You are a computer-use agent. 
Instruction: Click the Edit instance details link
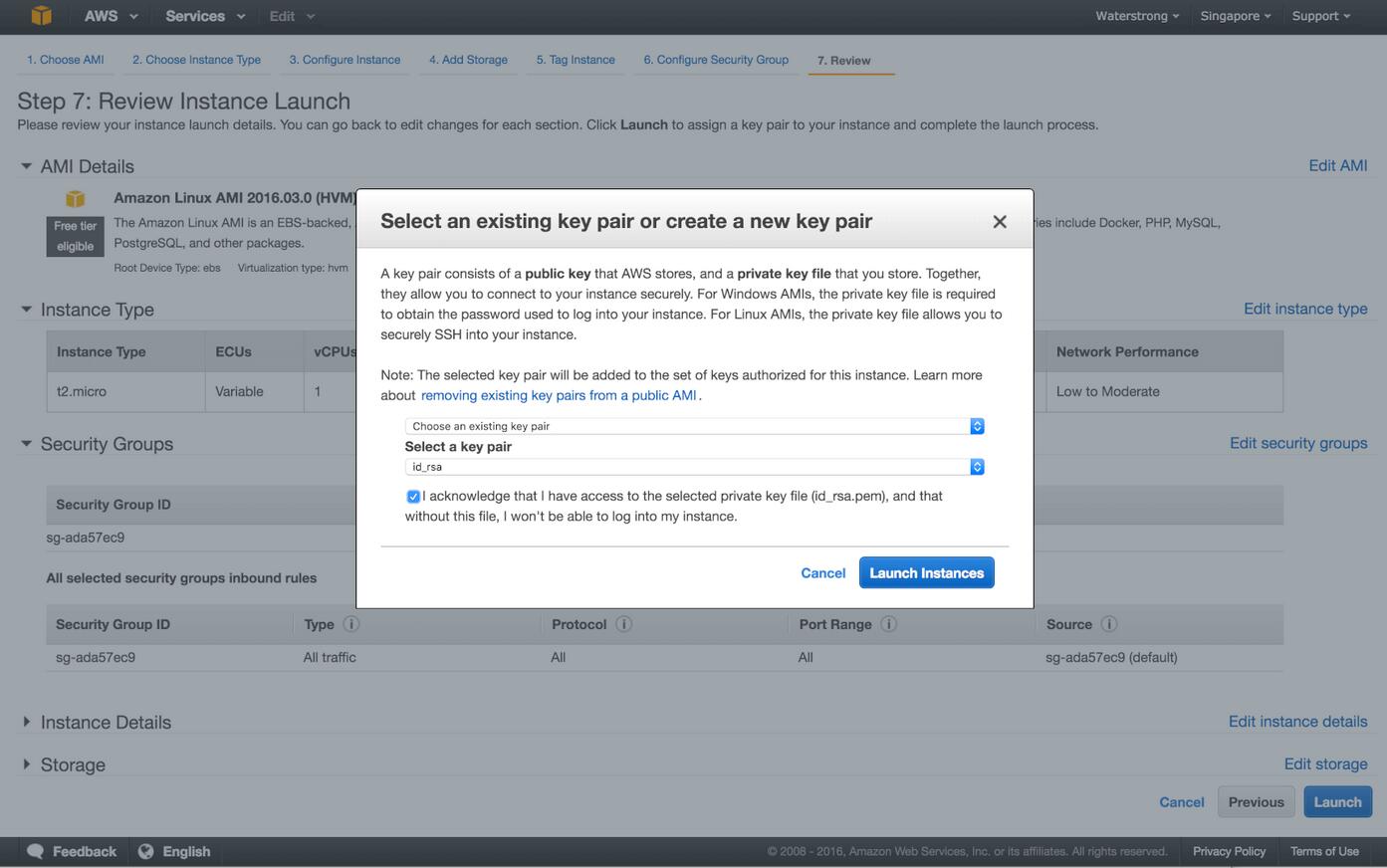1297,722
